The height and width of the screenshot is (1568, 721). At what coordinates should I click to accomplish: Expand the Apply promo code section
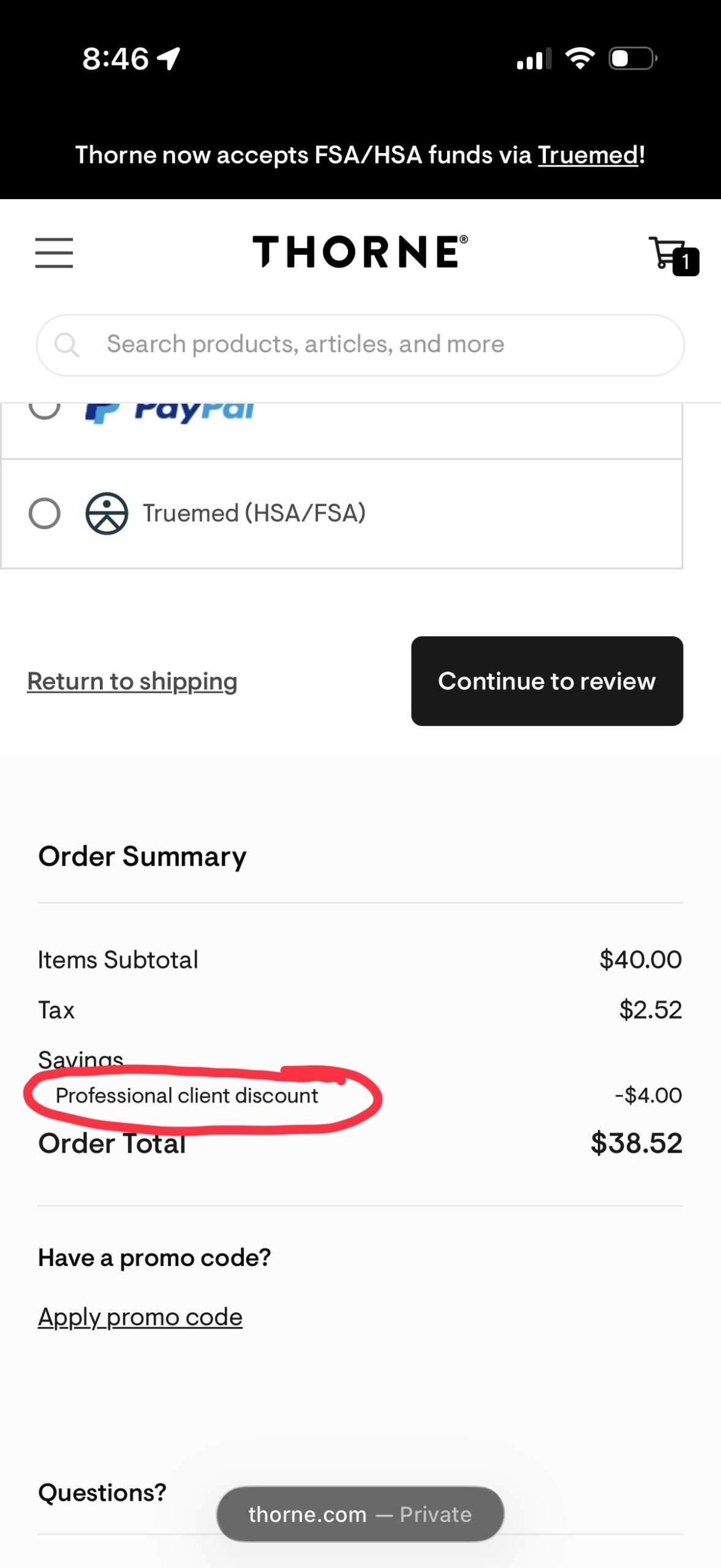pos(140,1316)
